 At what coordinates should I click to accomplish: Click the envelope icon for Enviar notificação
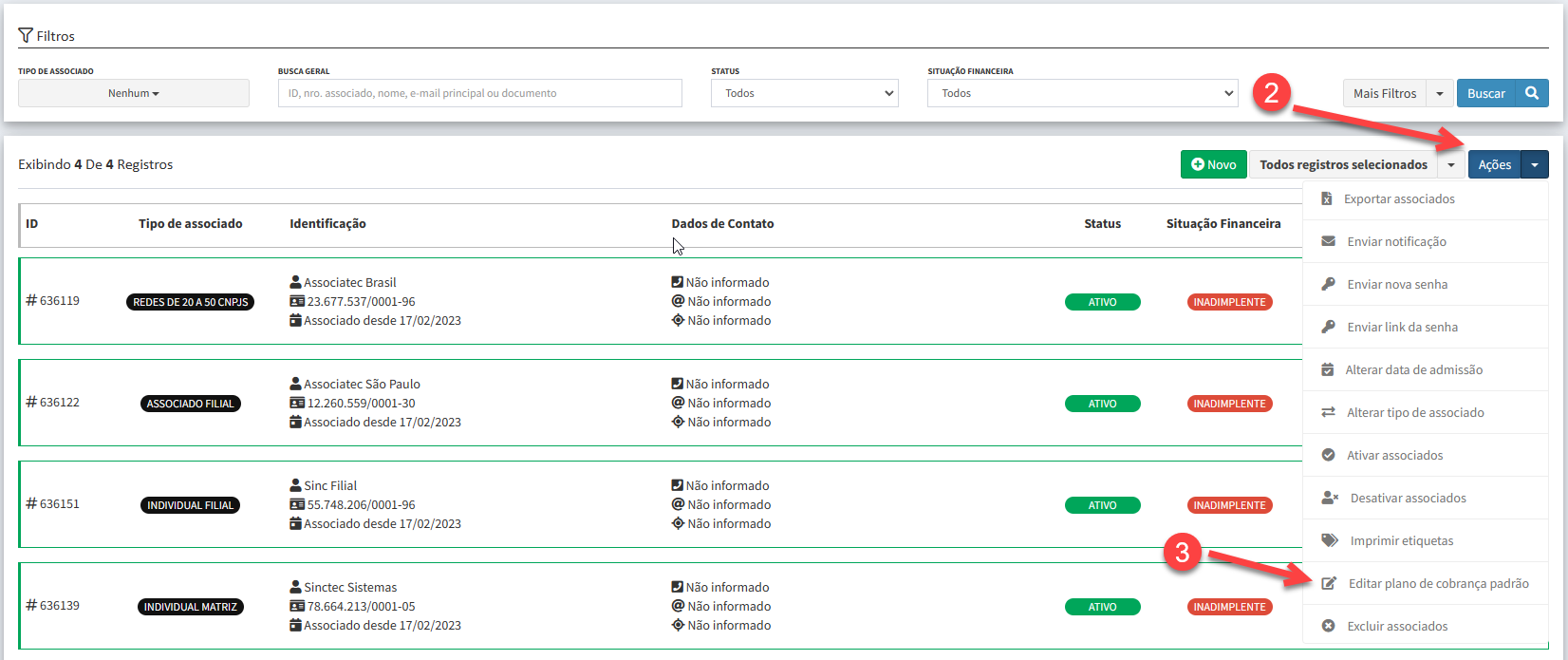click(1329, 241)
